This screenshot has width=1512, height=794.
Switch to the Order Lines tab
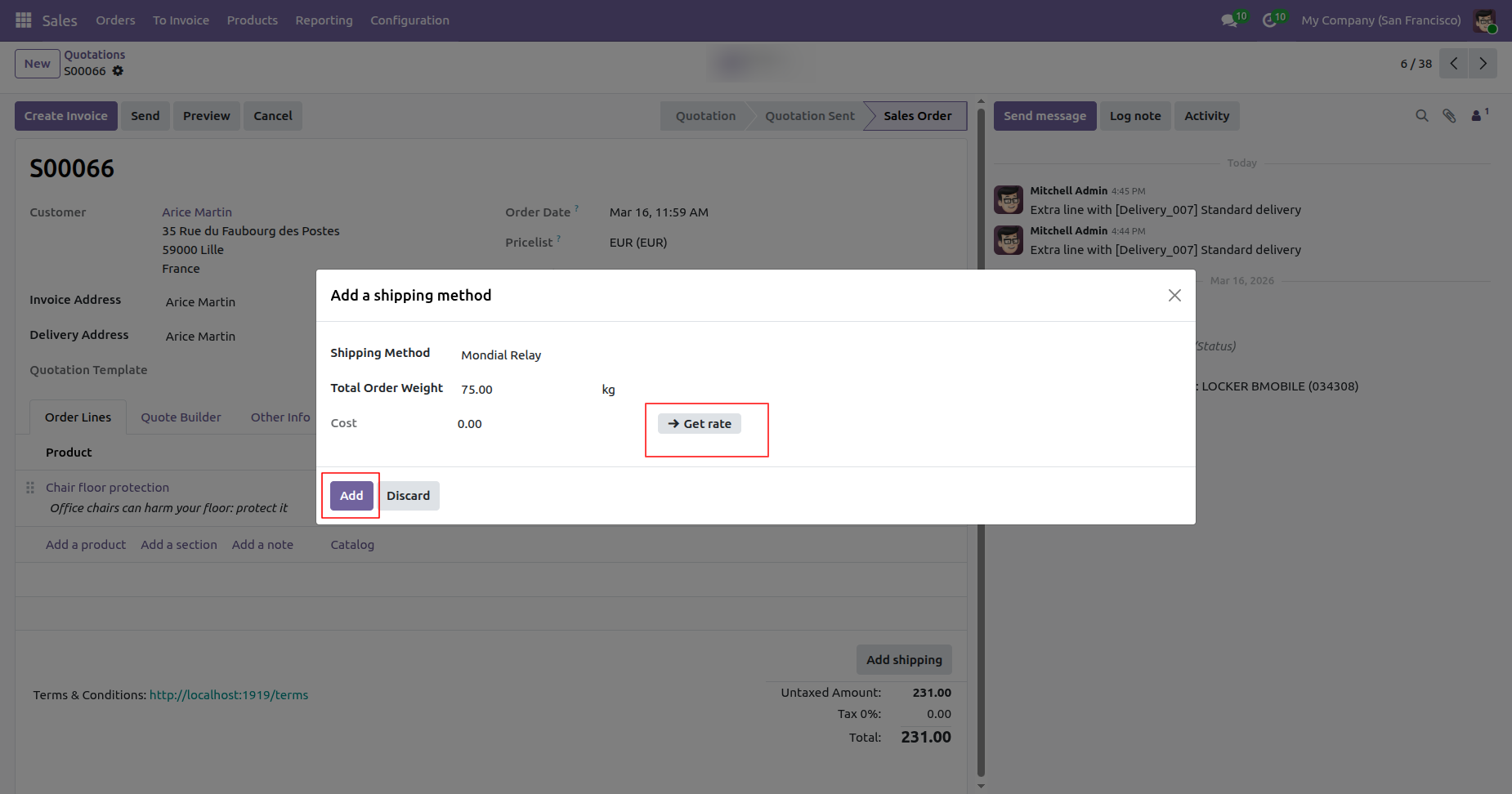78,417
